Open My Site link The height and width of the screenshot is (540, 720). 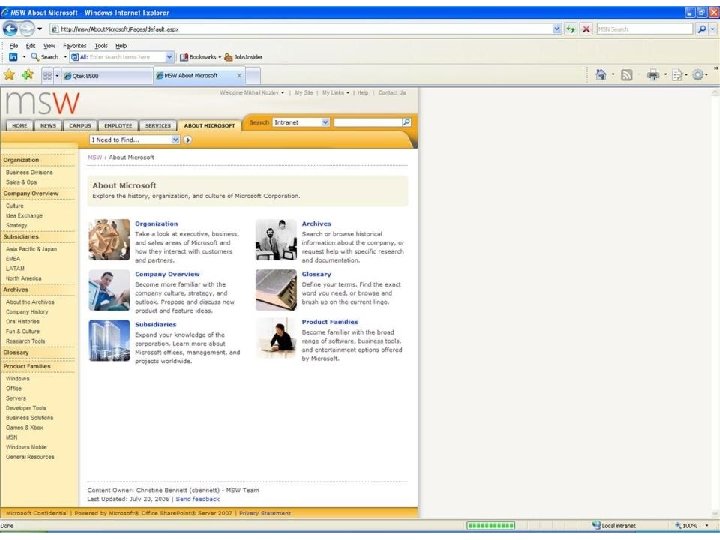(x=304, y=93)
